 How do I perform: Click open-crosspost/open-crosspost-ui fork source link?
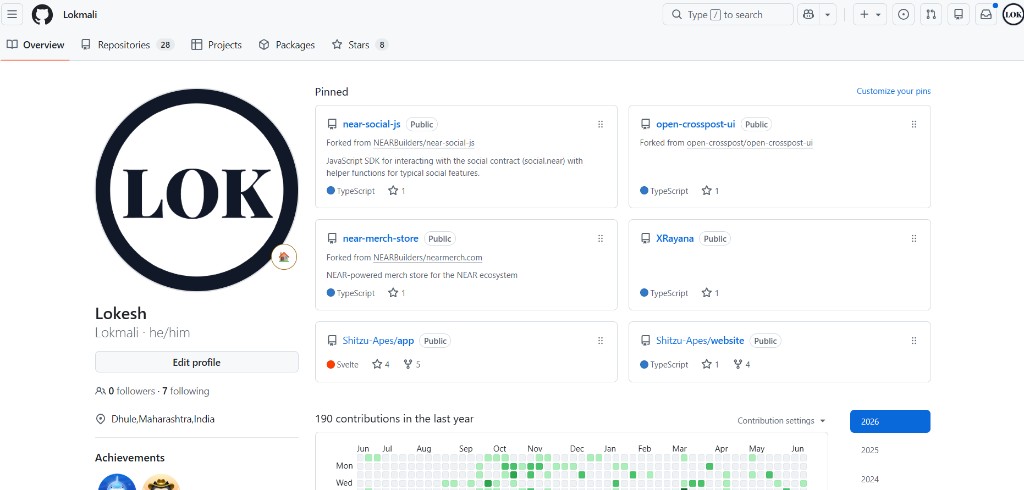(x=750, y=142)
